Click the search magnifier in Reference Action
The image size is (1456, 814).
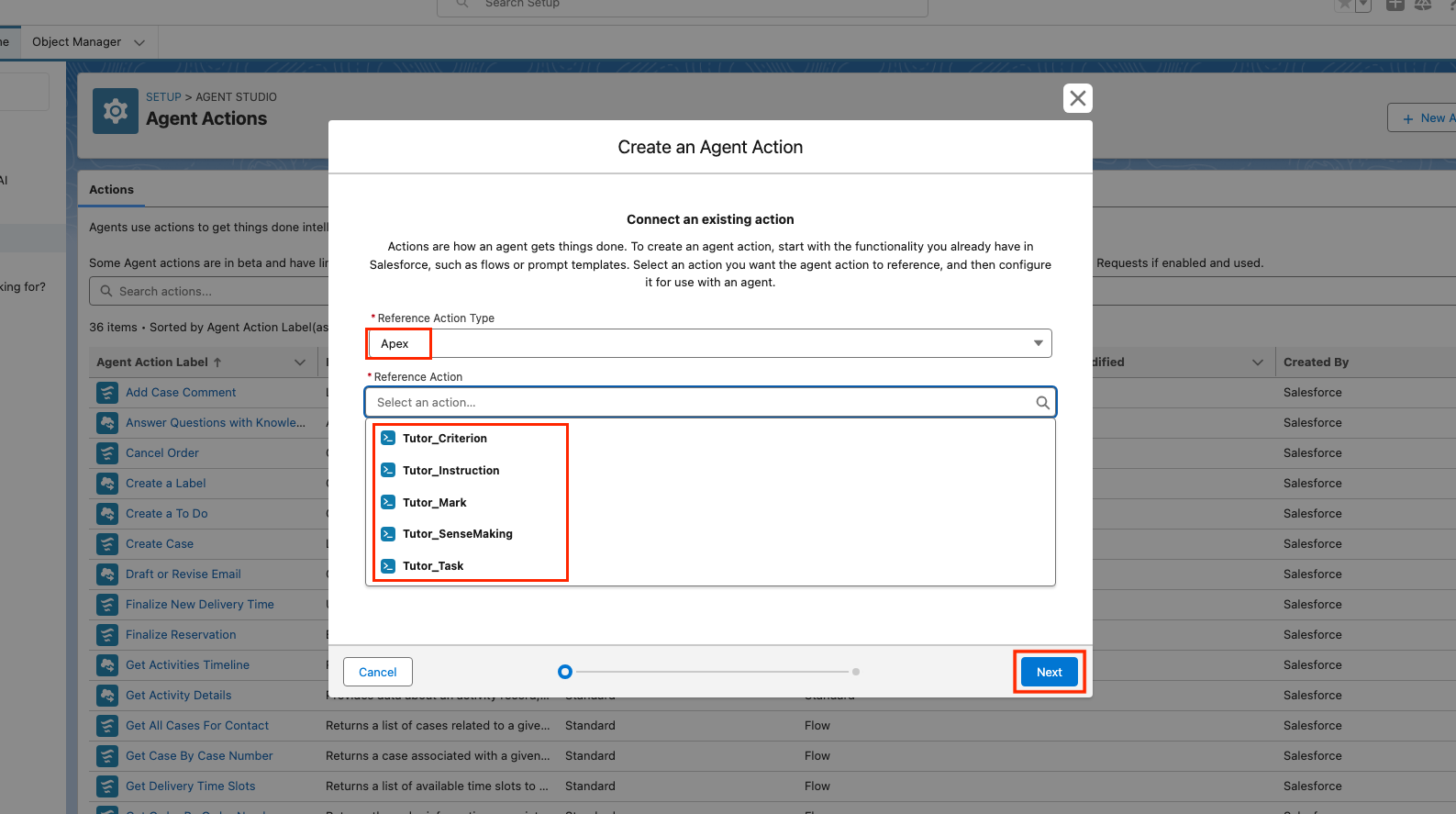(1042, 403)
